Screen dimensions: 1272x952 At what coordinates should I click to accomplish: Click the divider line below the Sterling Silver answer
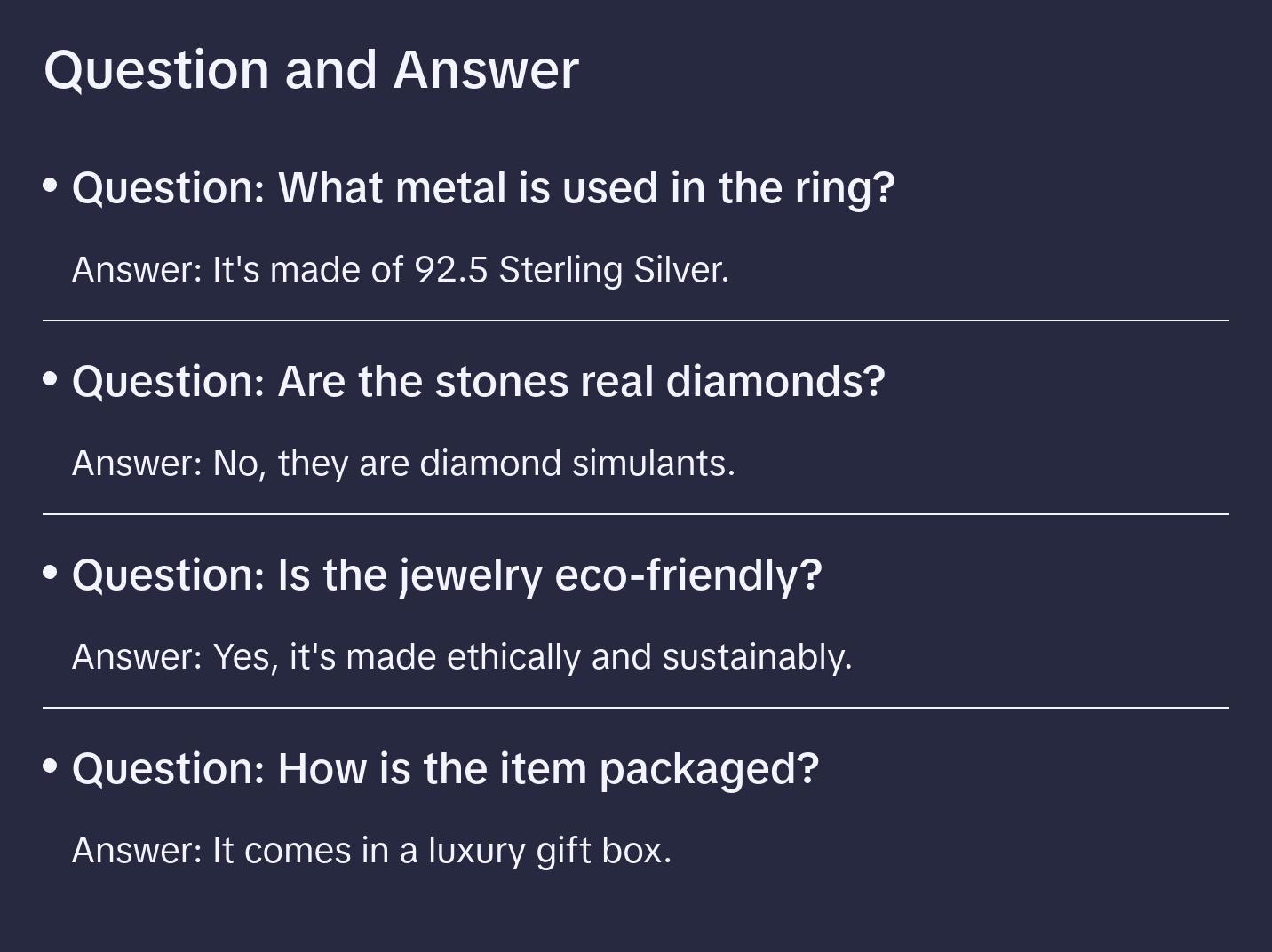click(x=636, y=321)
